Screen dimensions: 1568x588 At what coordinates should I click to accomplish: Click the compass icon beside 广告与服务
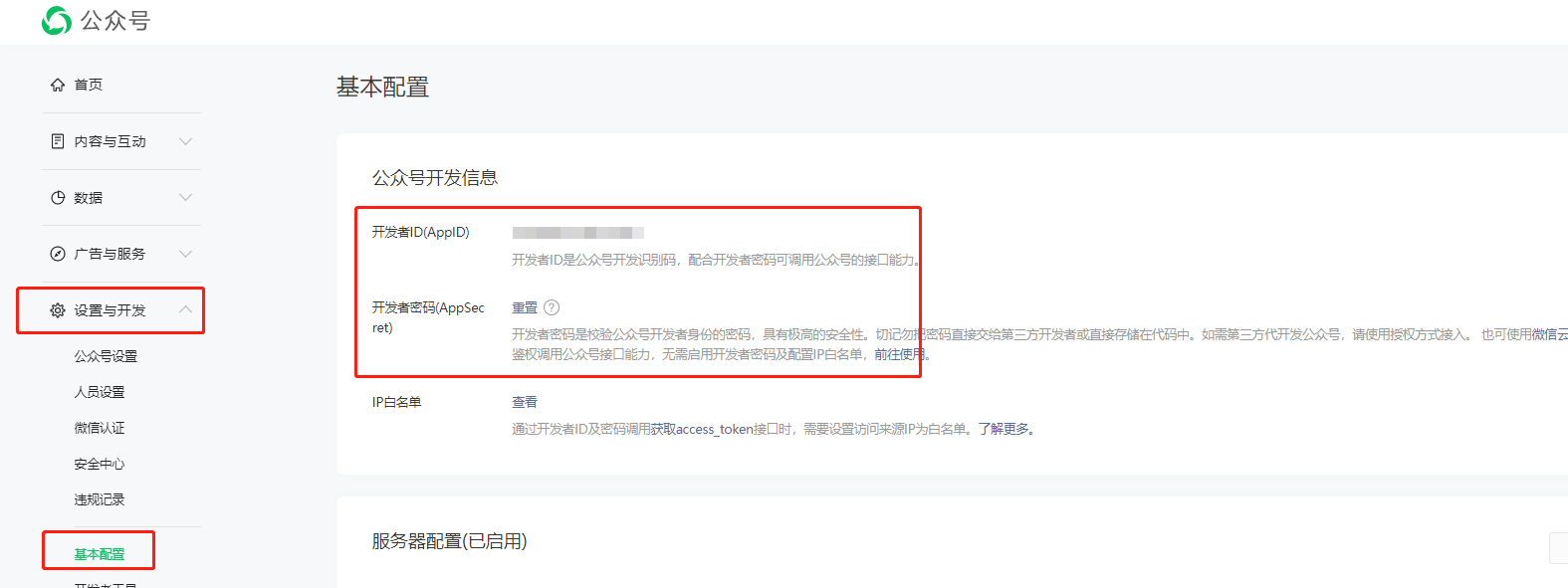(x=58, y=254)
